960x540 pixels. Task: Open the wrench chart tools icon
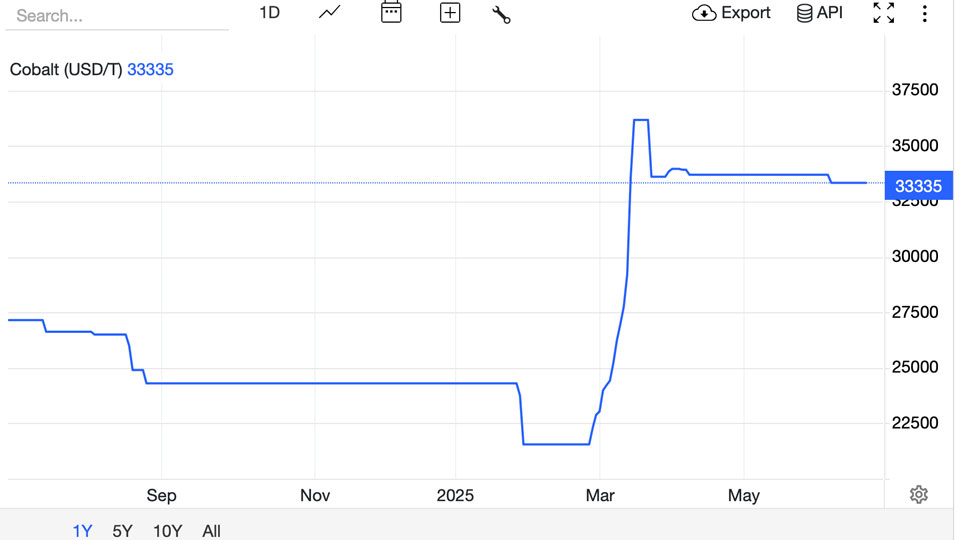pyautogui.click(x=501, y=14)
